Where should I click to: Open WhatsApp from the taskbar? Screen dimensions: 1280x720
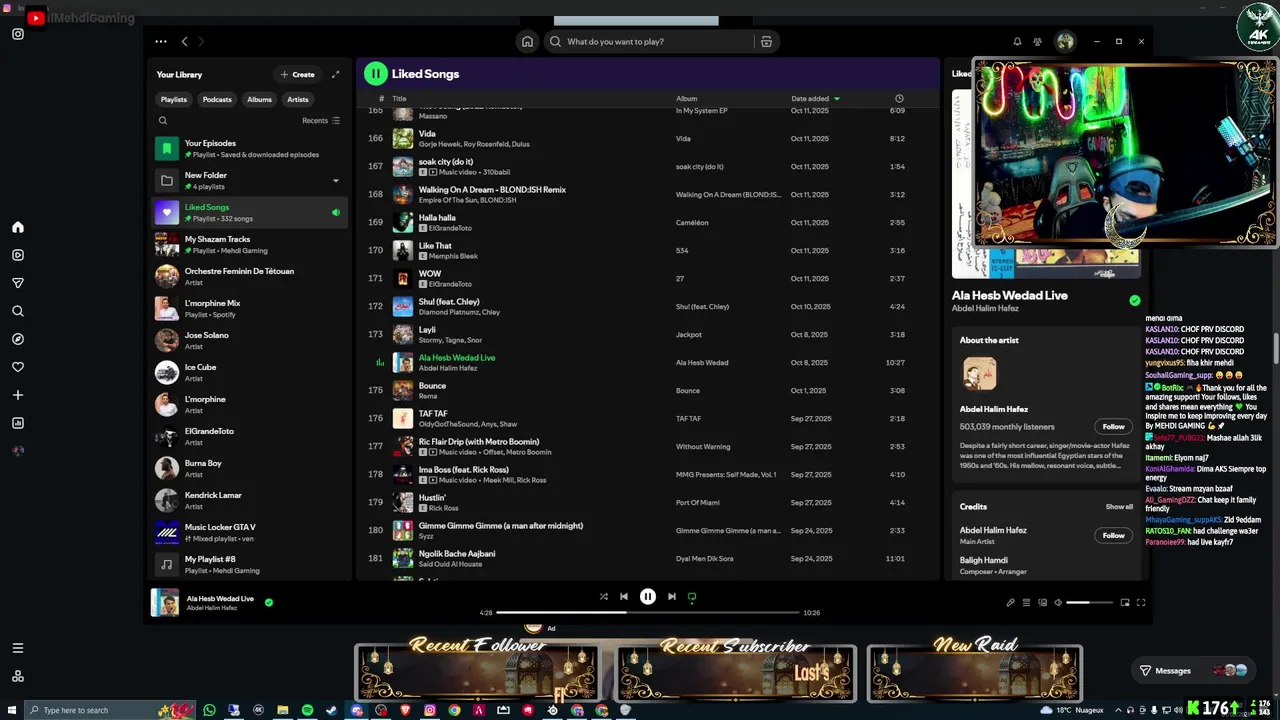tap(209, 710)
